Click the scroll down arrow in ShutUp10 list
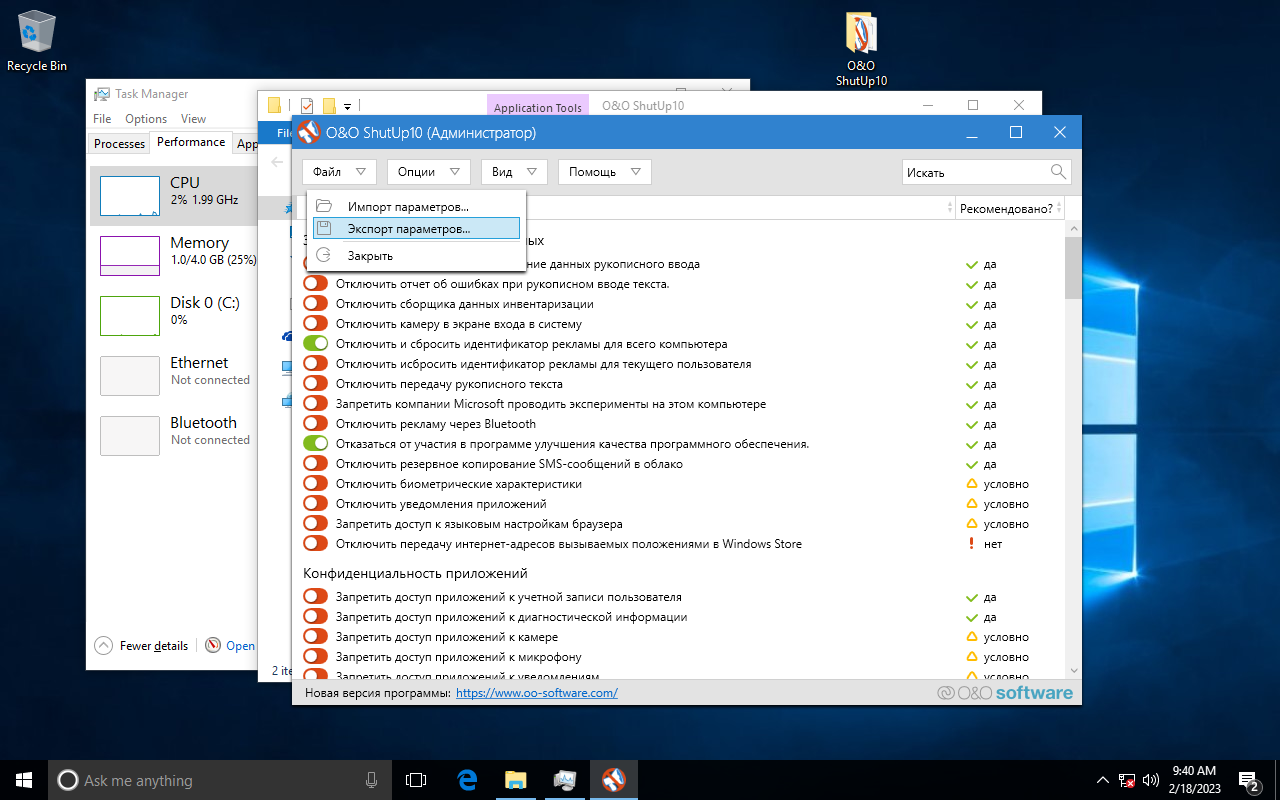This screenshot has width=1280, height=800. pyautogui.click(x=1073, y=670)
